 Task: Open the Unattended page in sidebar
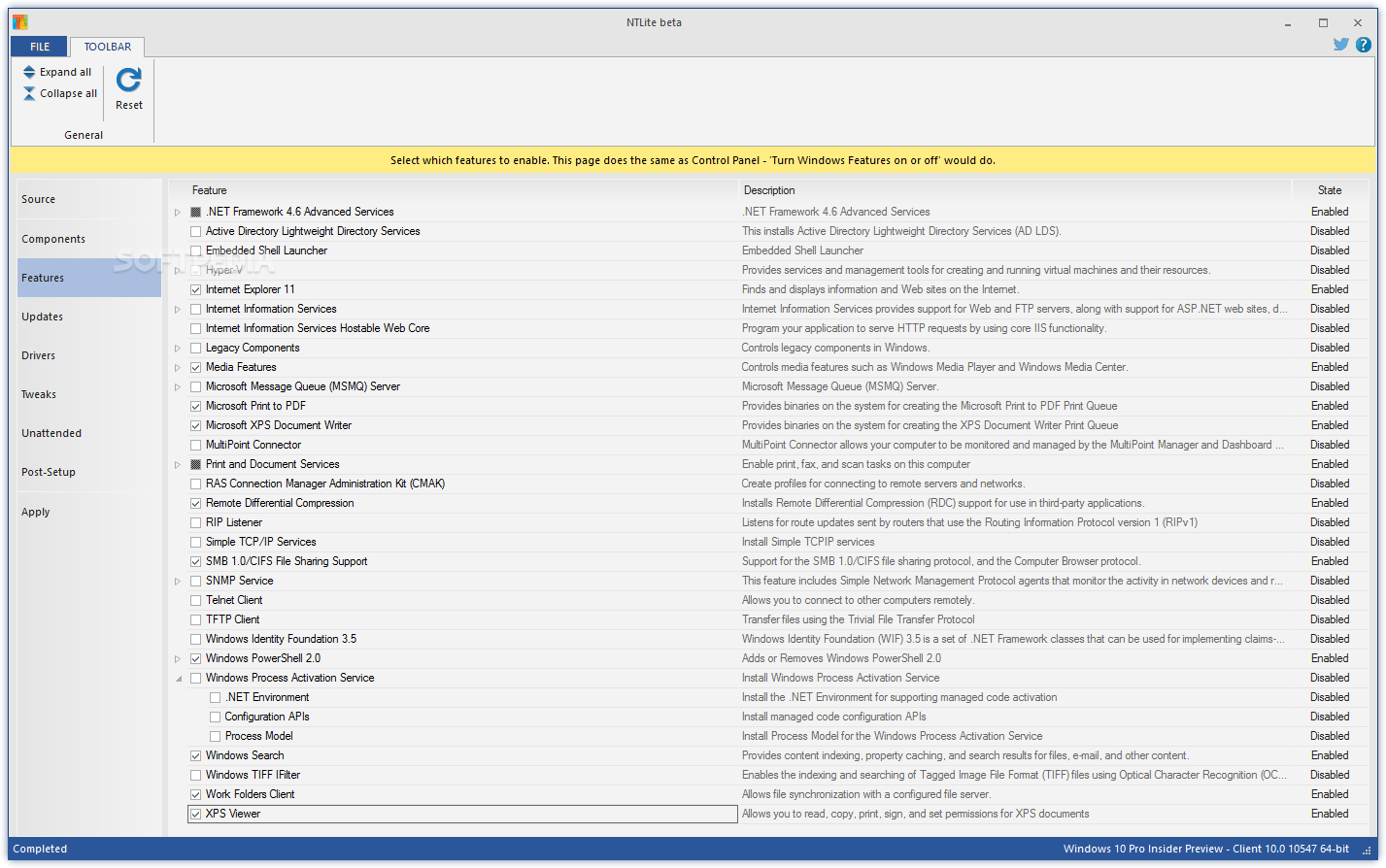click(89, 433)
